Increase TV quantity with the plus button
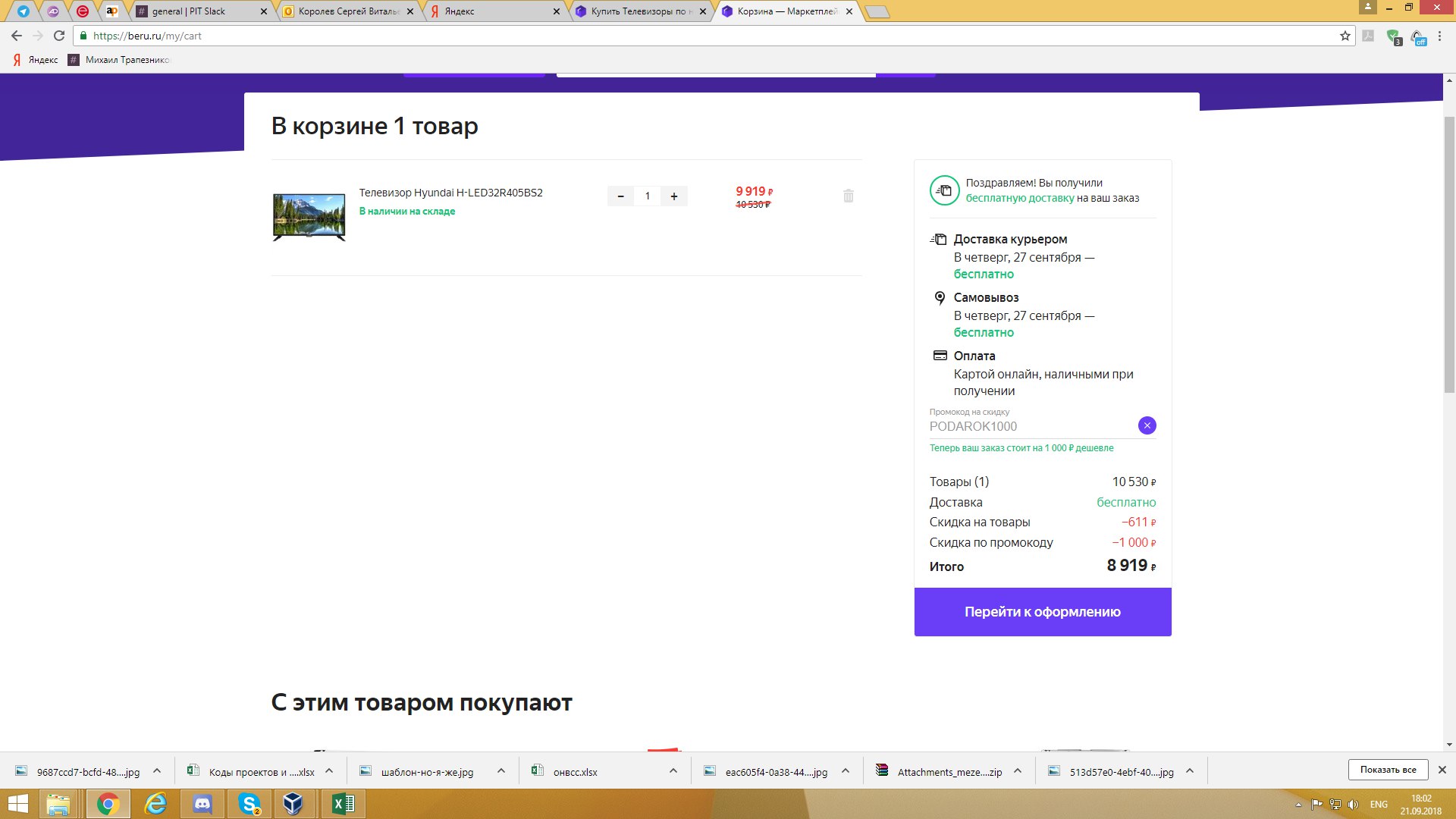 pos(673,196)
